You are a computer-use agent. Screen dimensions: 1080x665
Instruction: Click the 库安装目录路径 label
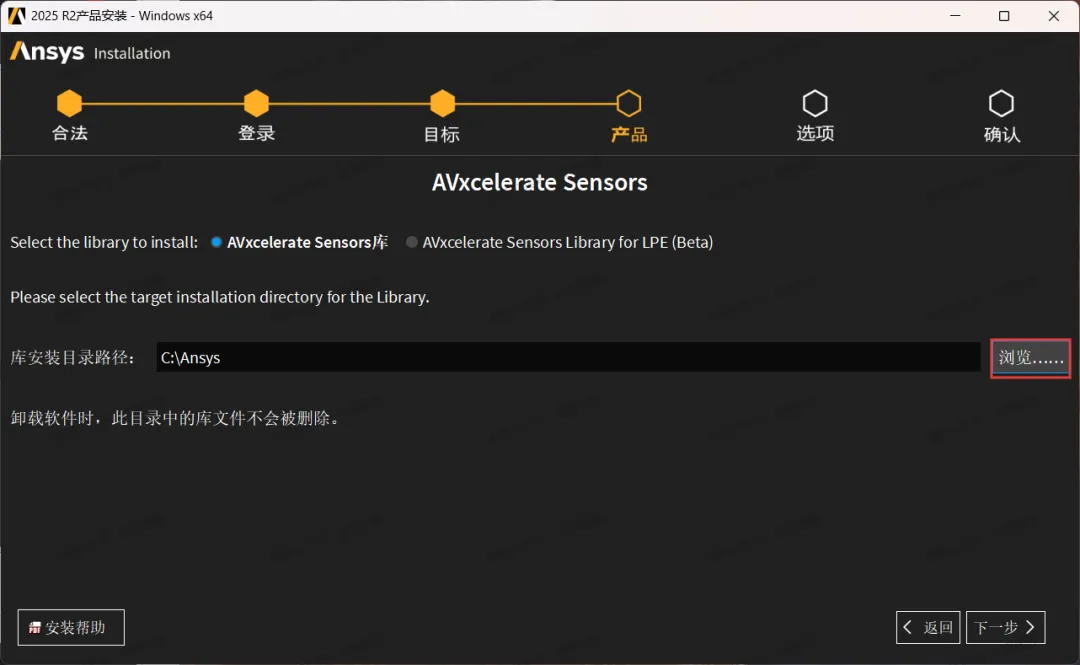pos(73,358)
